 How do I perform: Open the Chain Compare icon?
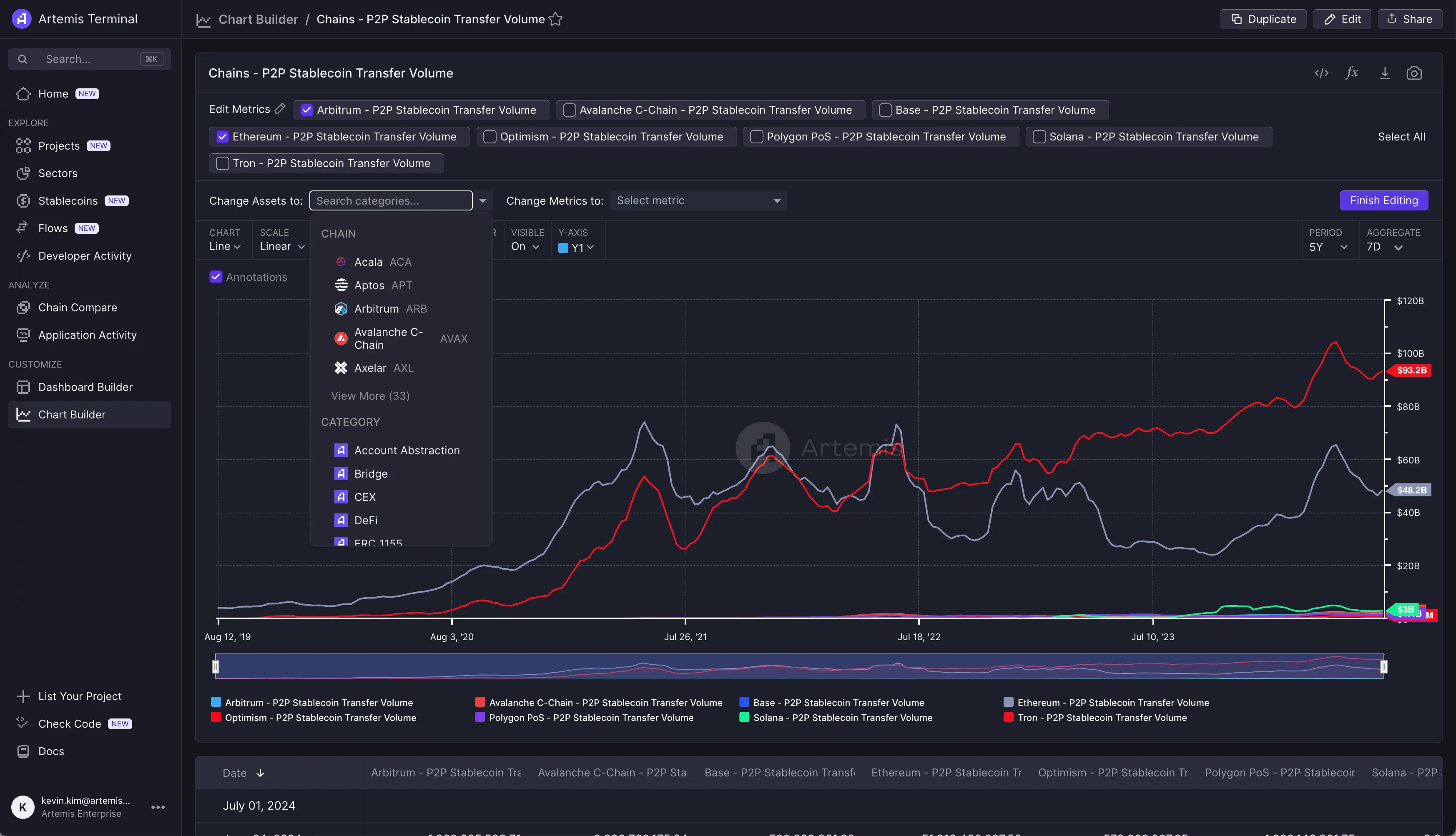(23, 308)
